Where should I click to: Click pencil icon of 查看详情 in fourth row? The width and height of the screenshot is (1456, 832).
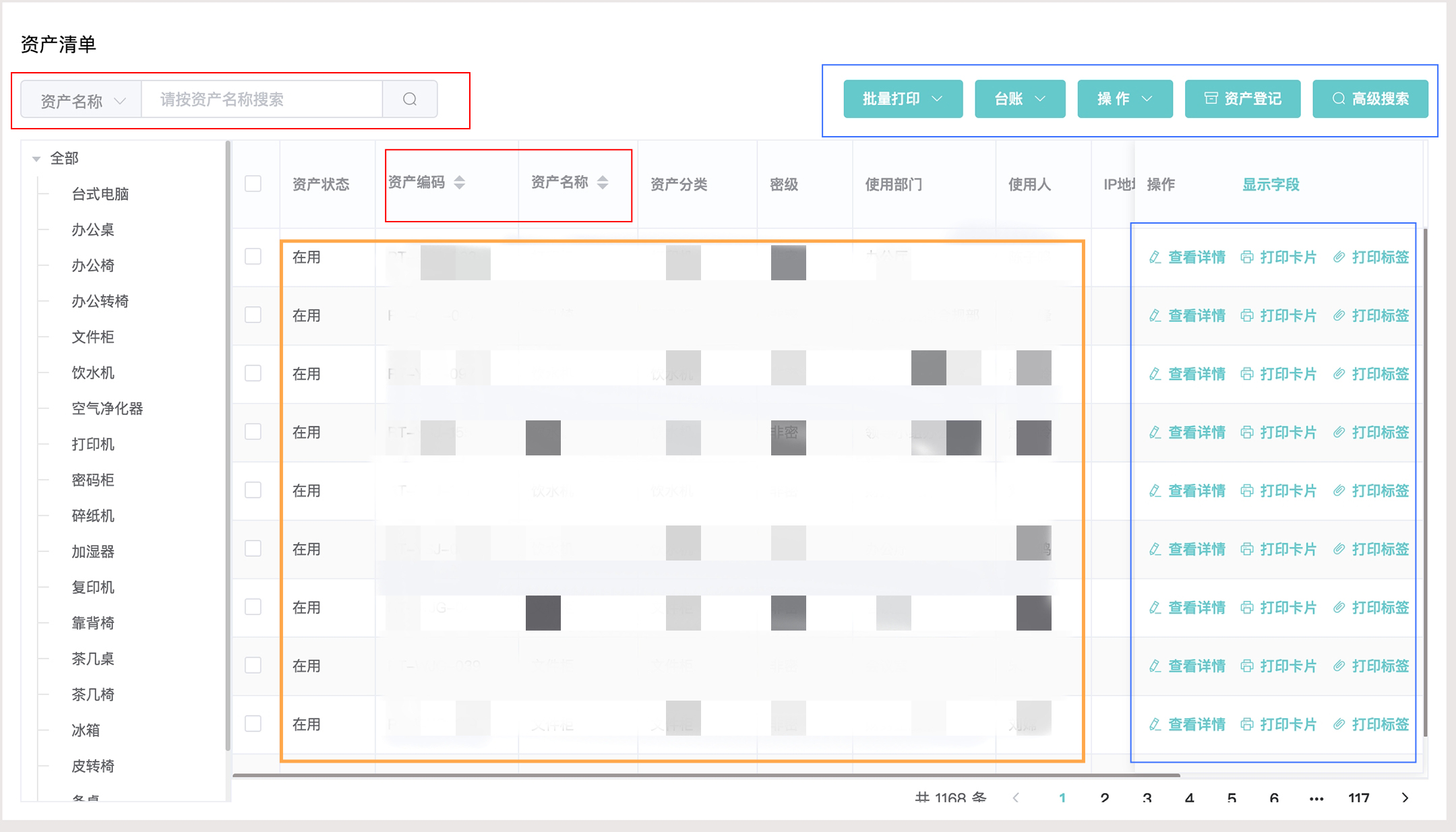point(1155,432)
